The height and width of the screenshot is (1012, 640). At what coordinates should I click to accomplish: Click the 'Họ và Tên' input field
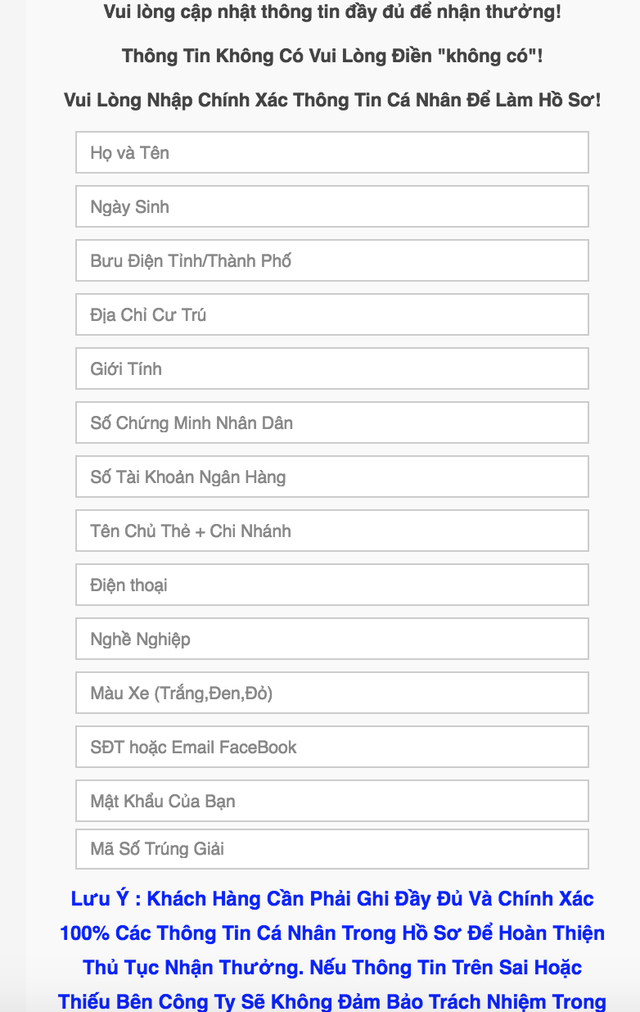pyautogui.click(x=331, y=153)
